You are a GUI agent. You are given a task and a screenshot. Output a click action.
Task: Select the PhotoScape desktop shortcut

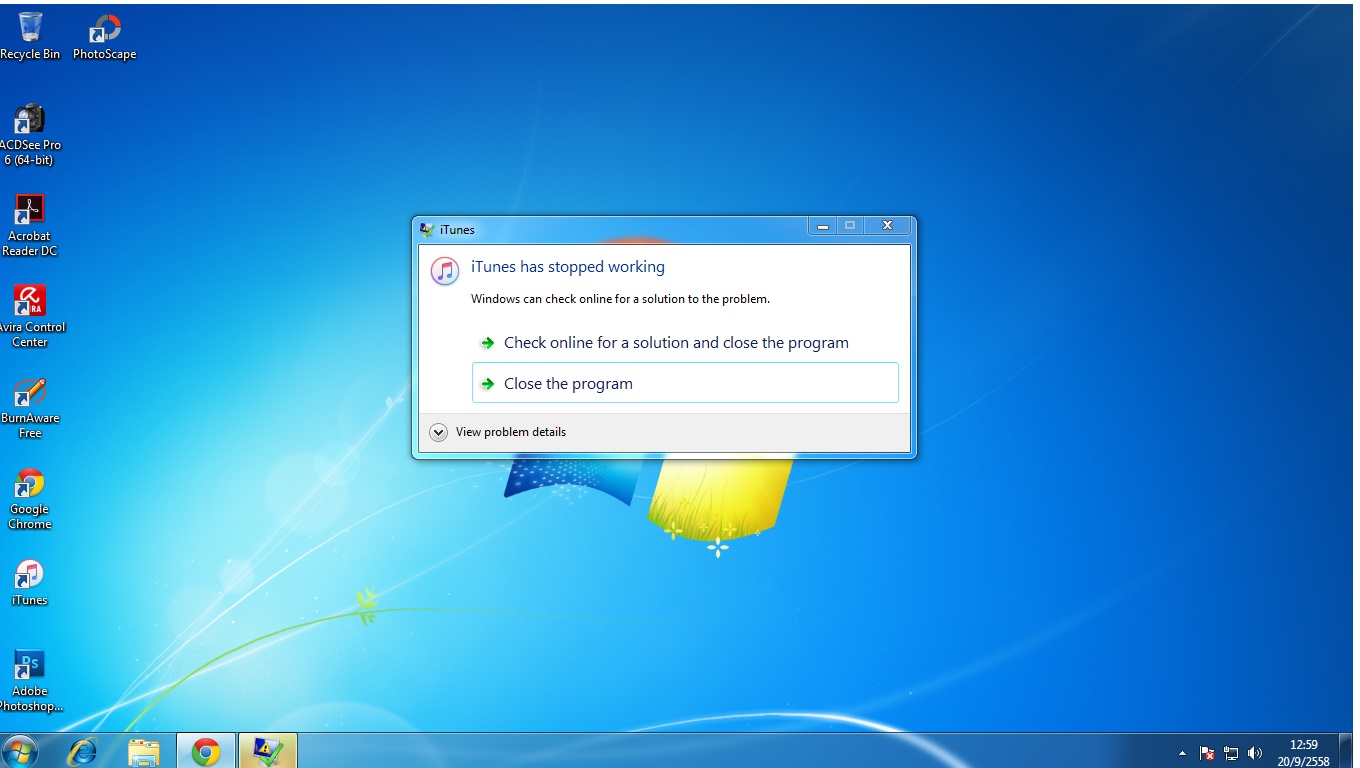104,36
